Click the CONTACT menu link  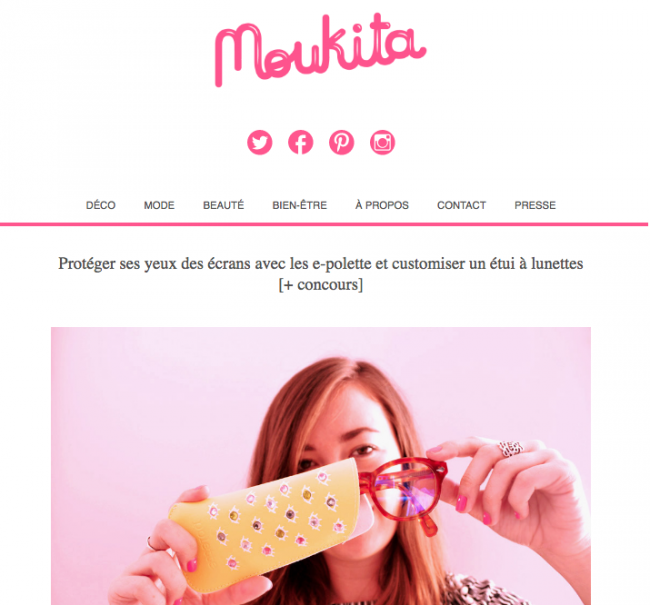[x=461, y=205]
